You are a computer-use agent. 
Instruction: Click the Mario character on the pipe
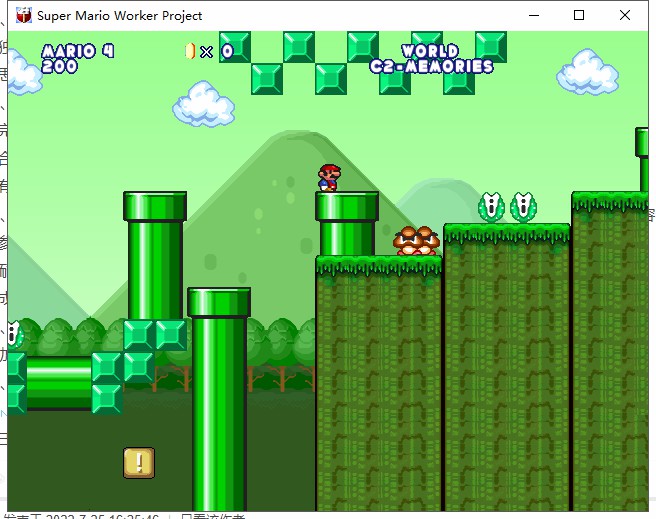point(330,178)
